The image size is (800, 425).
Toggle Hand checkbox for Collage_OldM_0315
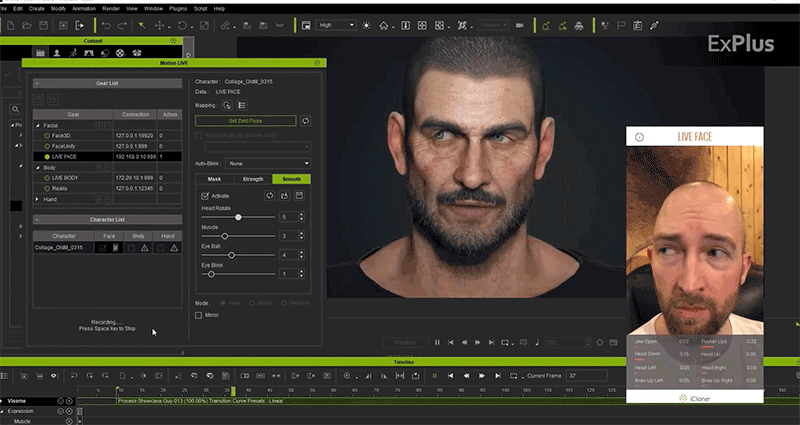tap(161, 248)
